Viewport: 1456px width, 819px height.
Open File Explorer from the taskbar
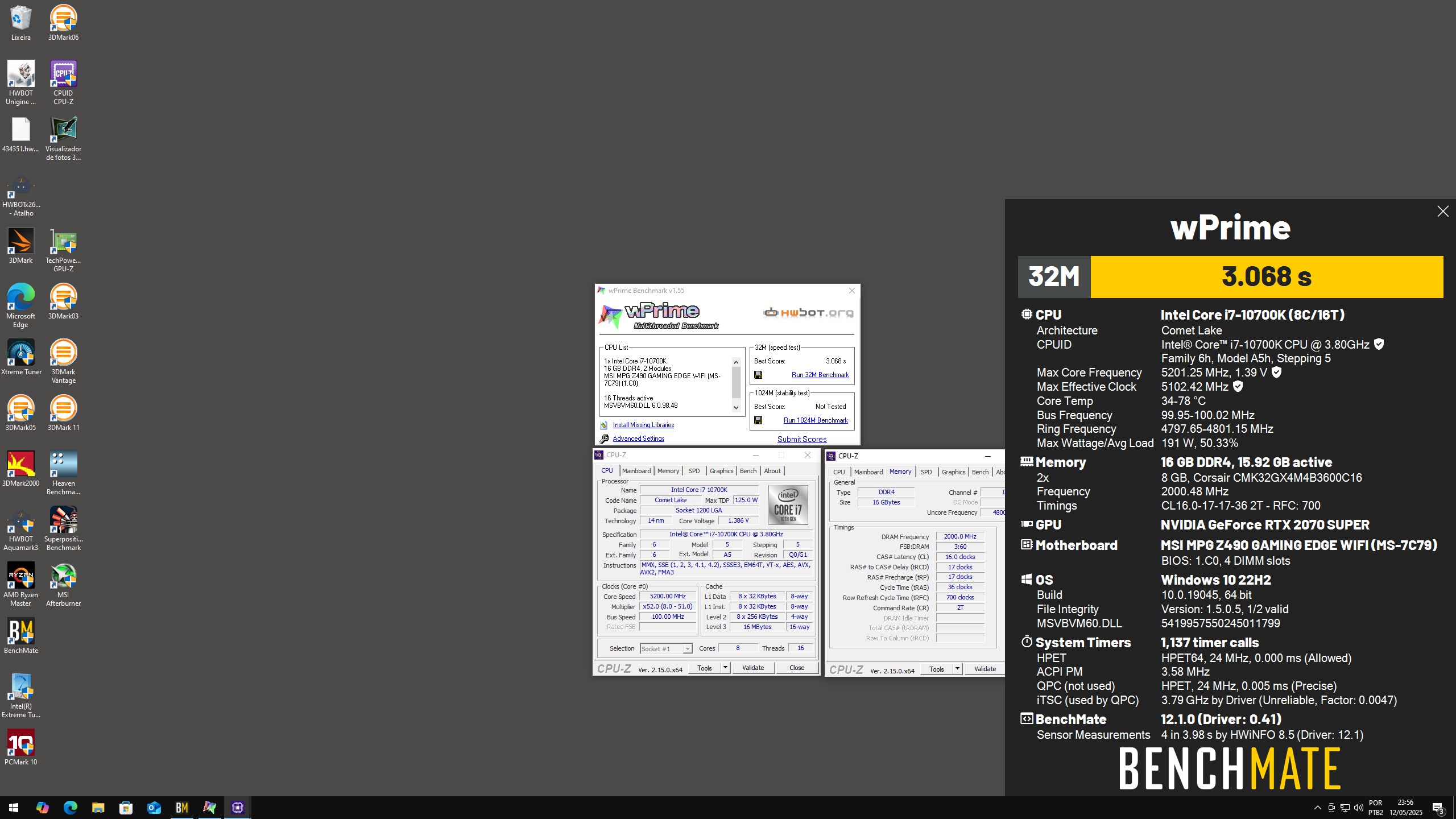coord(98,808)
